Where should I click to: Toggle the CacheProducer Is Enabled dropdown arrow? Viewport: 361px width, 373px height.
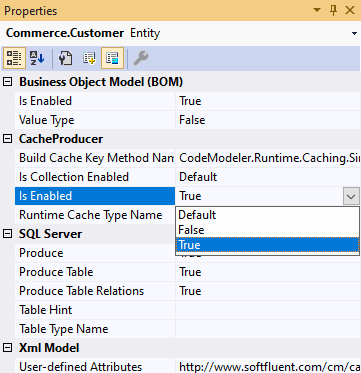[x=351, y=196]
